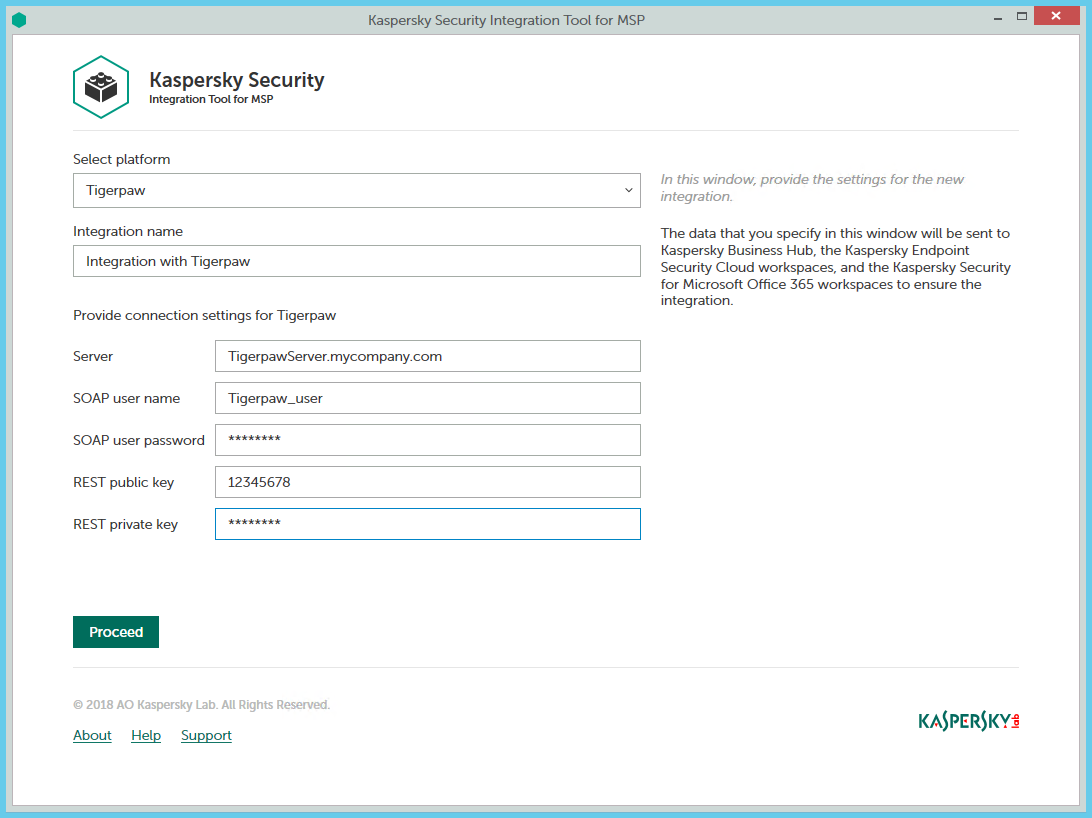
Task: Click the copyright notice text
Action: click(x=201, y=705)
